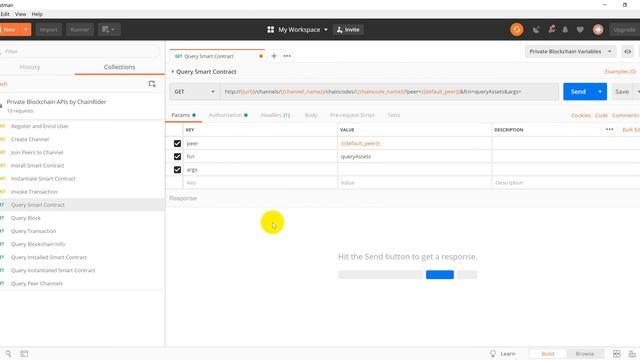Image resolution: width=640 pixels, height=360 pixels.
Task: Click the Invite button
Action: tap(348, 29)
